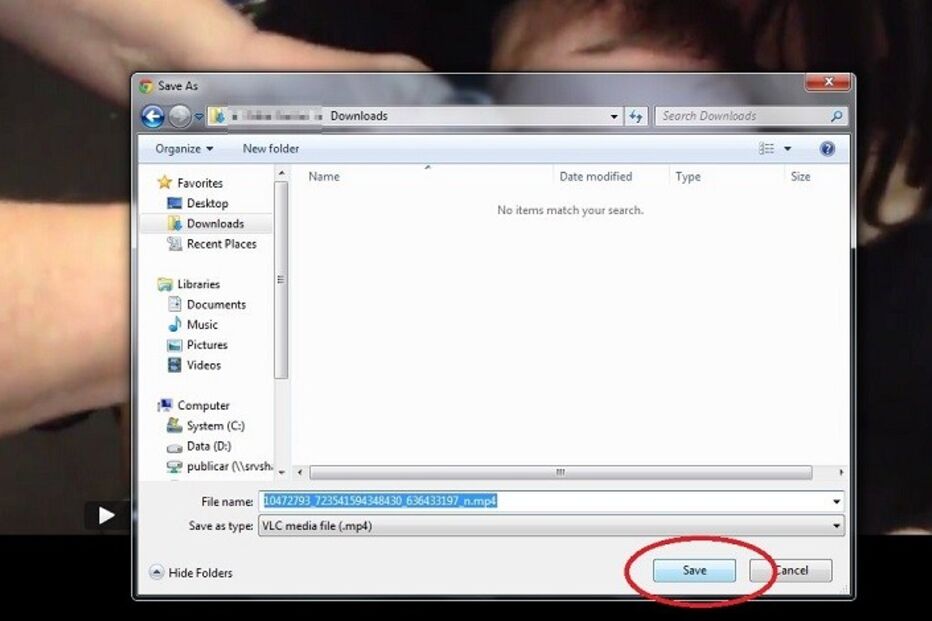Open the File name history dropdown arrow

836,501
